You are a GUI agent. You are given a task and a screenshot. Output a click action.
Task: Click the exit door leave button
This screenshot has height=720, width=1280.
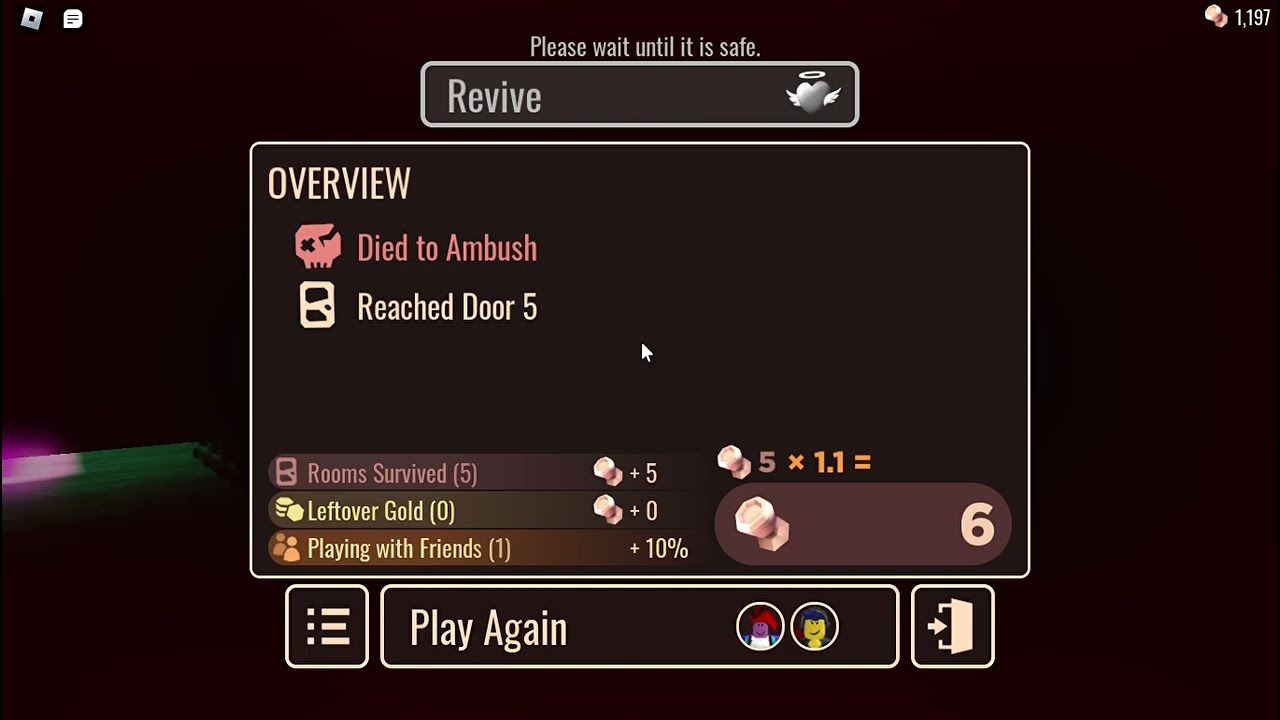[x=952, y=626]
